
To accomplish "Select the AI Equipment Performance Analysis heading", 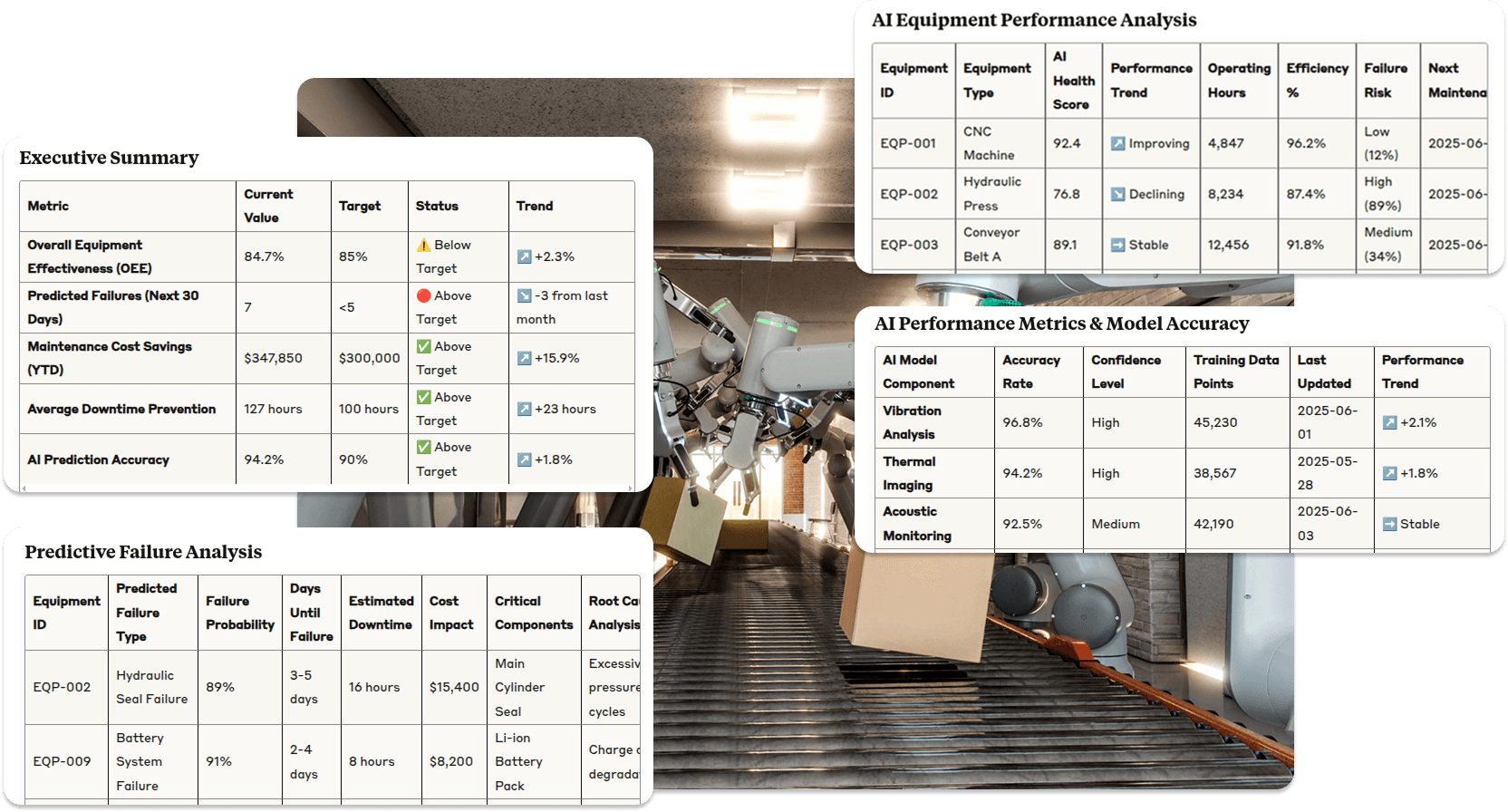I will (x=1034, y=20).
